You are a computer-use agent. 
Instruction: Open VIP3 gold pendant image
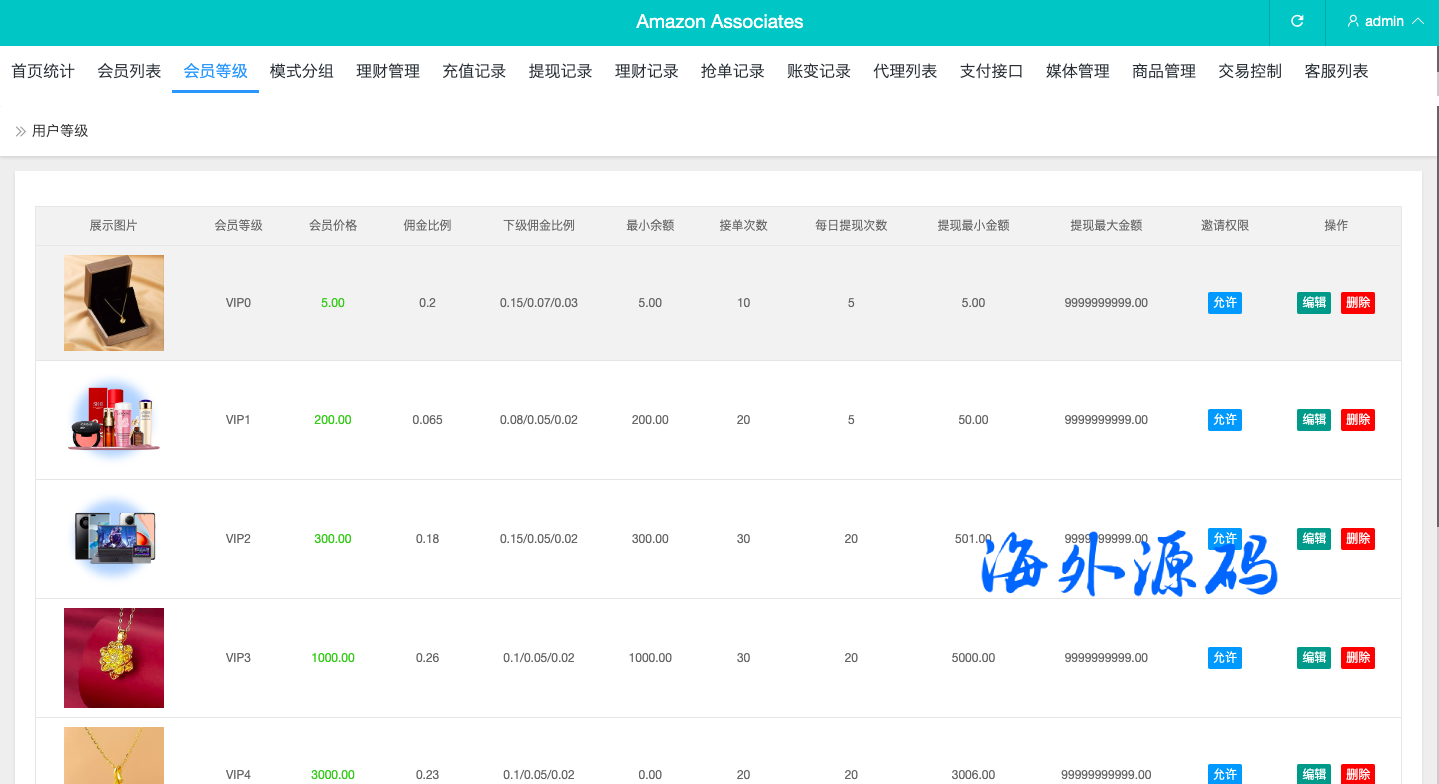click(114, 658)
